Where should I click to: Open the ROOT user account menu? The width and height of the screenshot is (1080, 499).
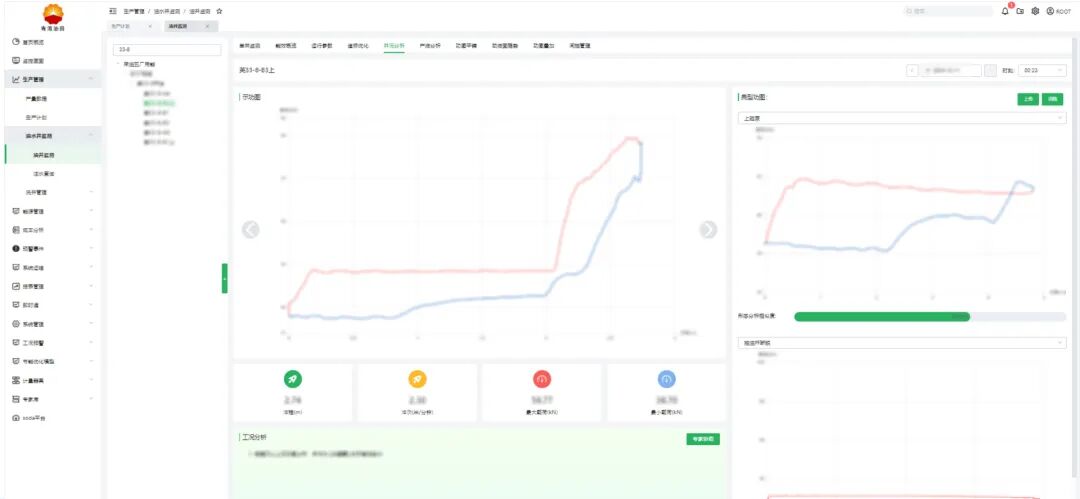pos(1058,12)
